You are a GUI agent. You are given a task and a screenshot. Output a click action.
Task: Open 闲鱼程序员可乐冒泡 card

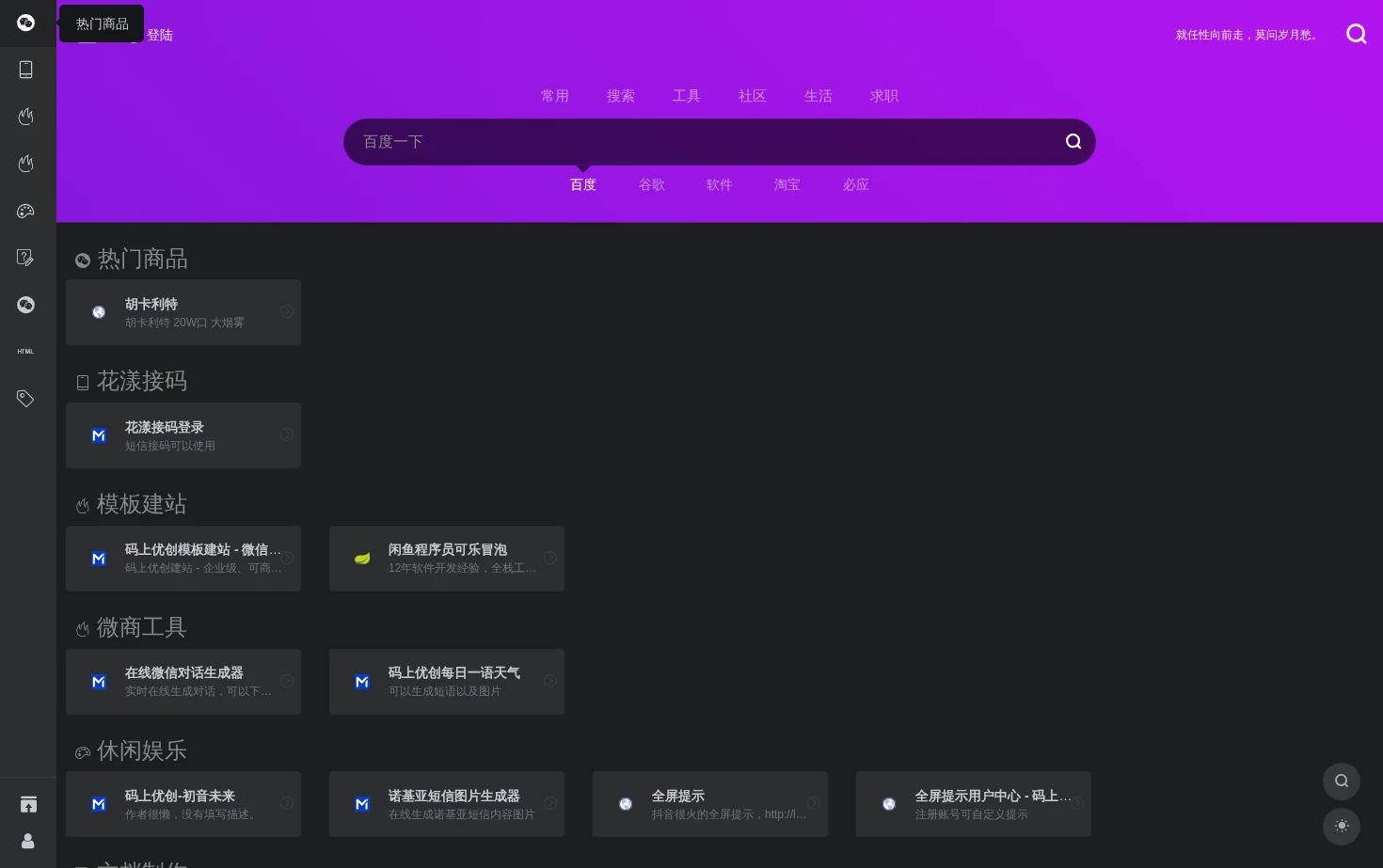[447, 559]
